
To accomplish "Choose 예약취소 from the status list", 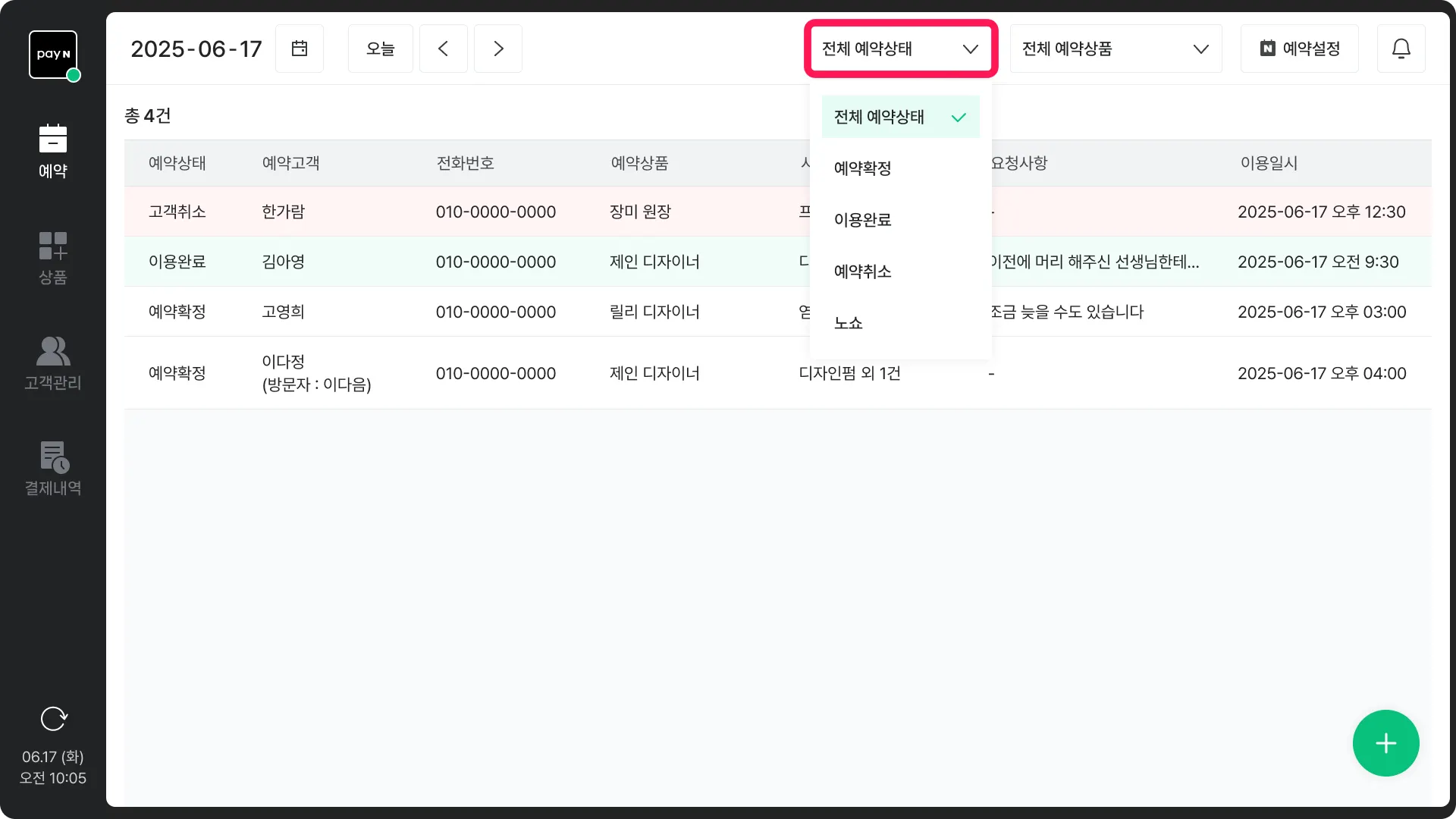I will (863, 271).
